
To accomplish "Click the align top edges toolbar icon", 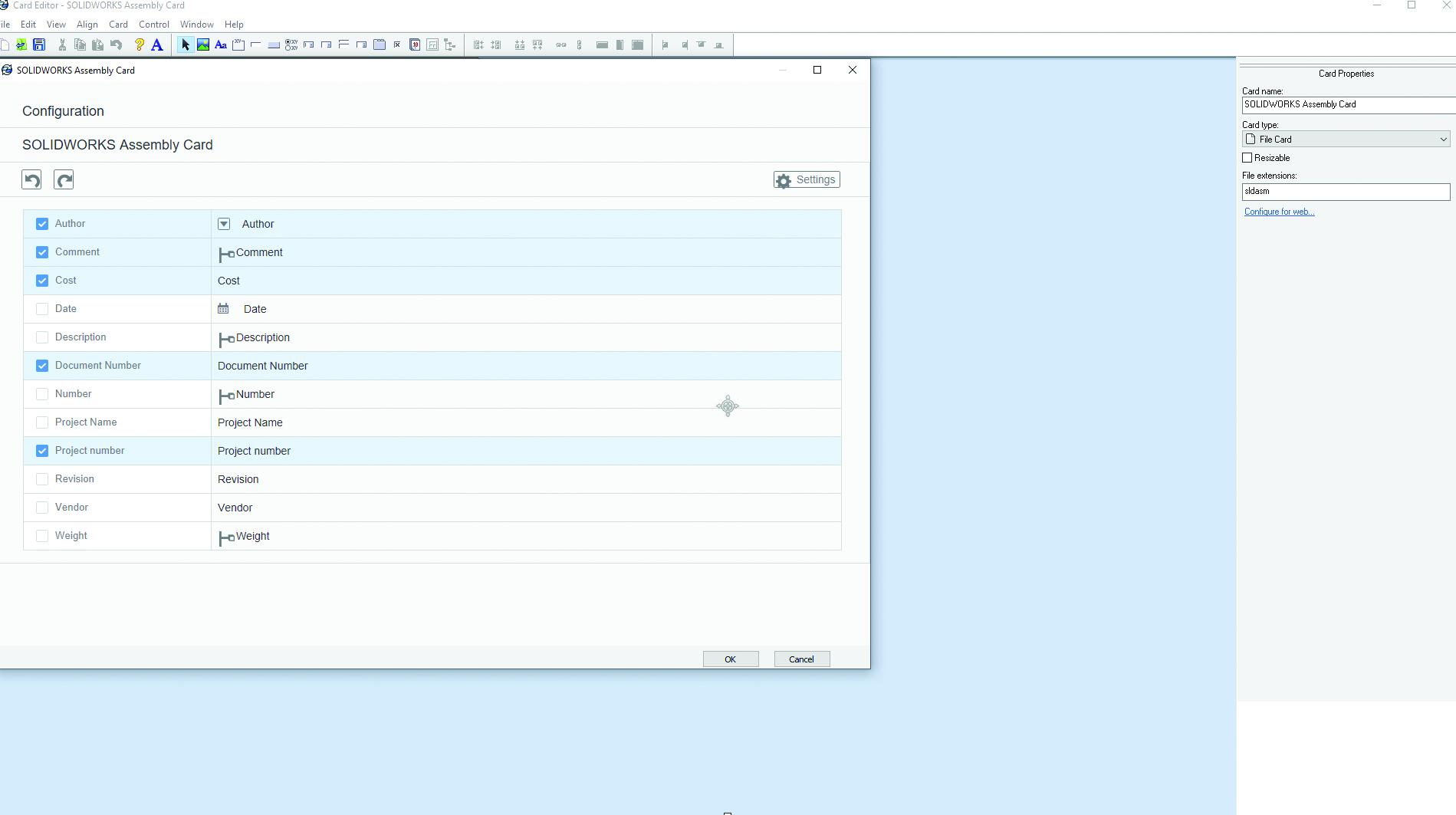I will pyautogui.click(x=537, y=44).
